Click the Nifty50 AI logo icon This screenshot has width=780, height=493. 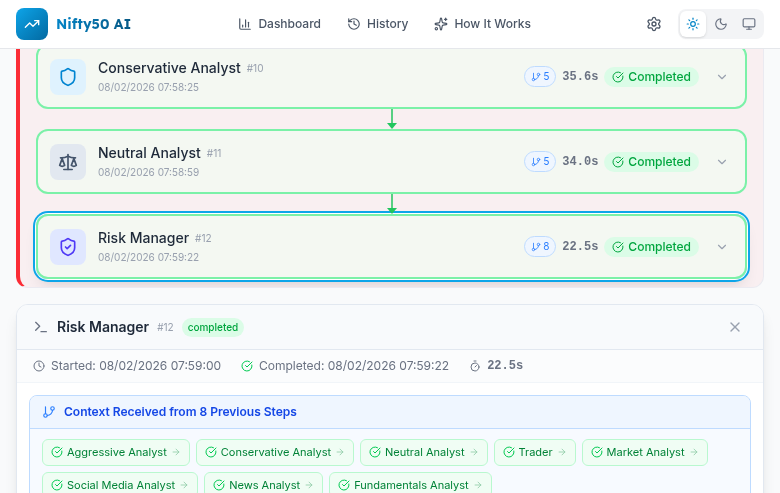coord(32,24)
